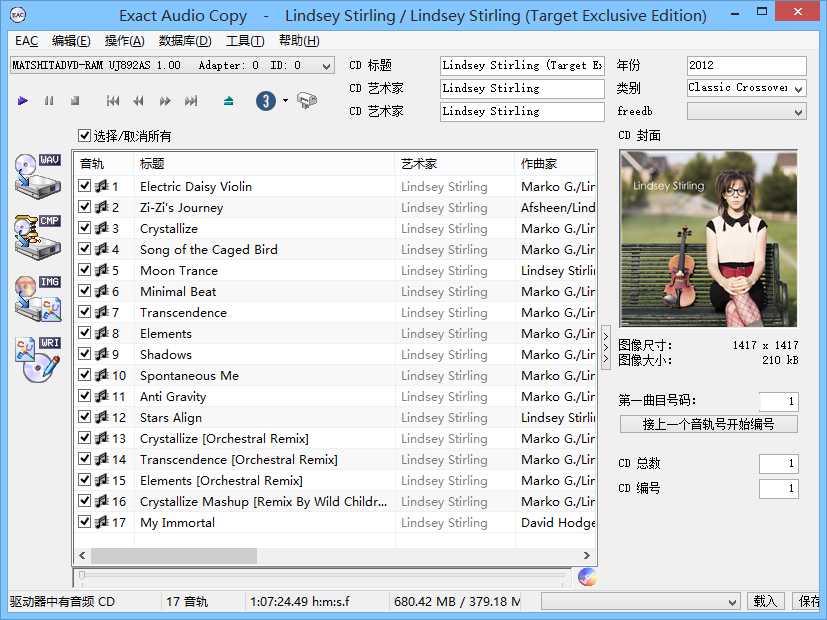Uncheck track 14 Transcendence Orchestral Remix checkbox
Viewport: 827px width, 620px height.
click(x=84, y=459)
